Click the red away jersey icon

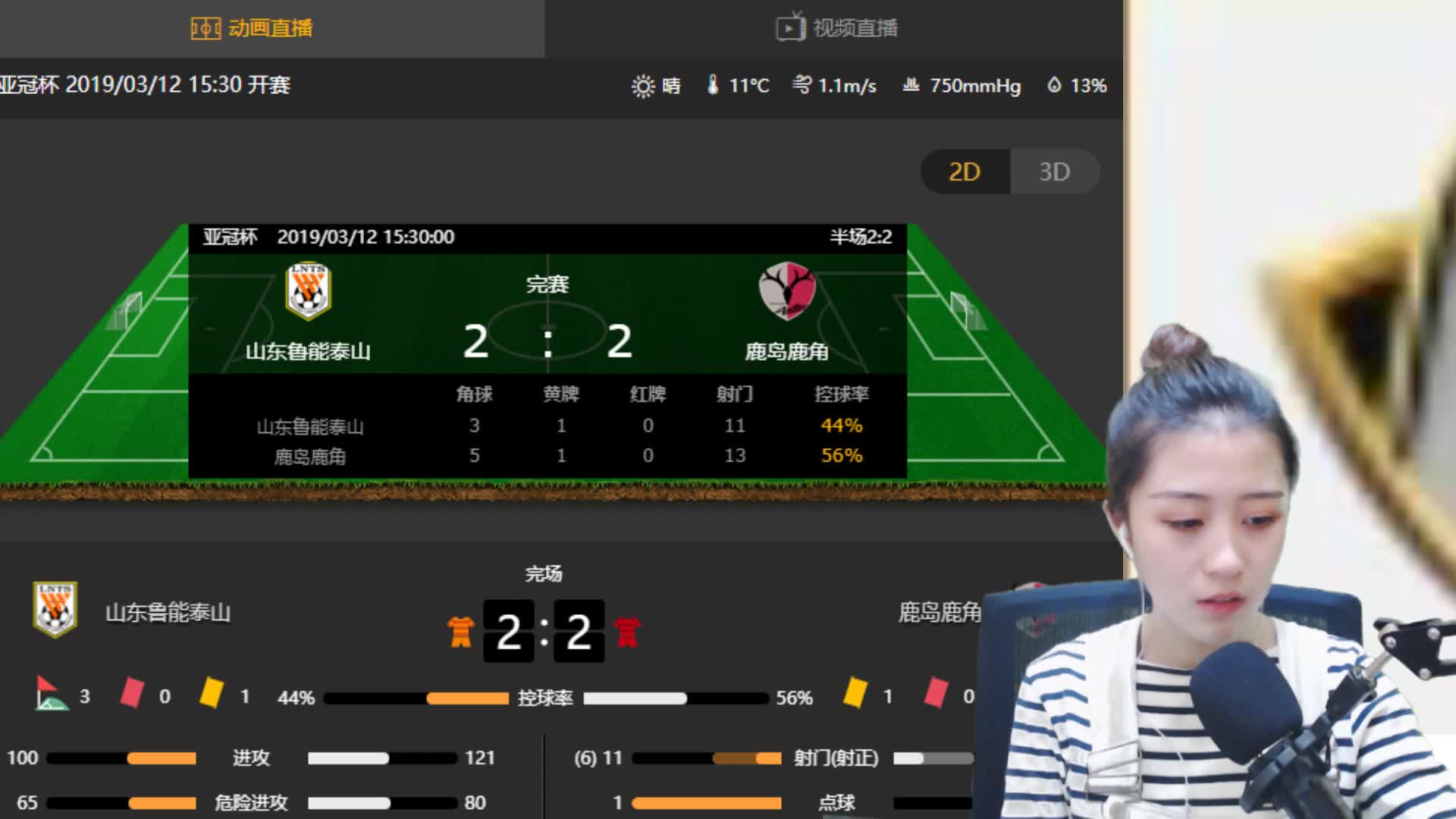pyautogui.click(x=627, y=632)
